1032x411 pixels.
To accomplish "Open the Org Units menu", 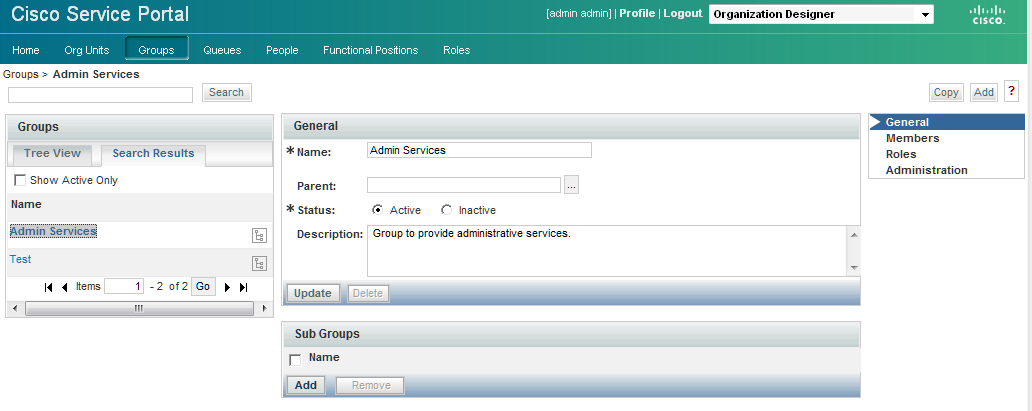I will (x=87, y=50).
